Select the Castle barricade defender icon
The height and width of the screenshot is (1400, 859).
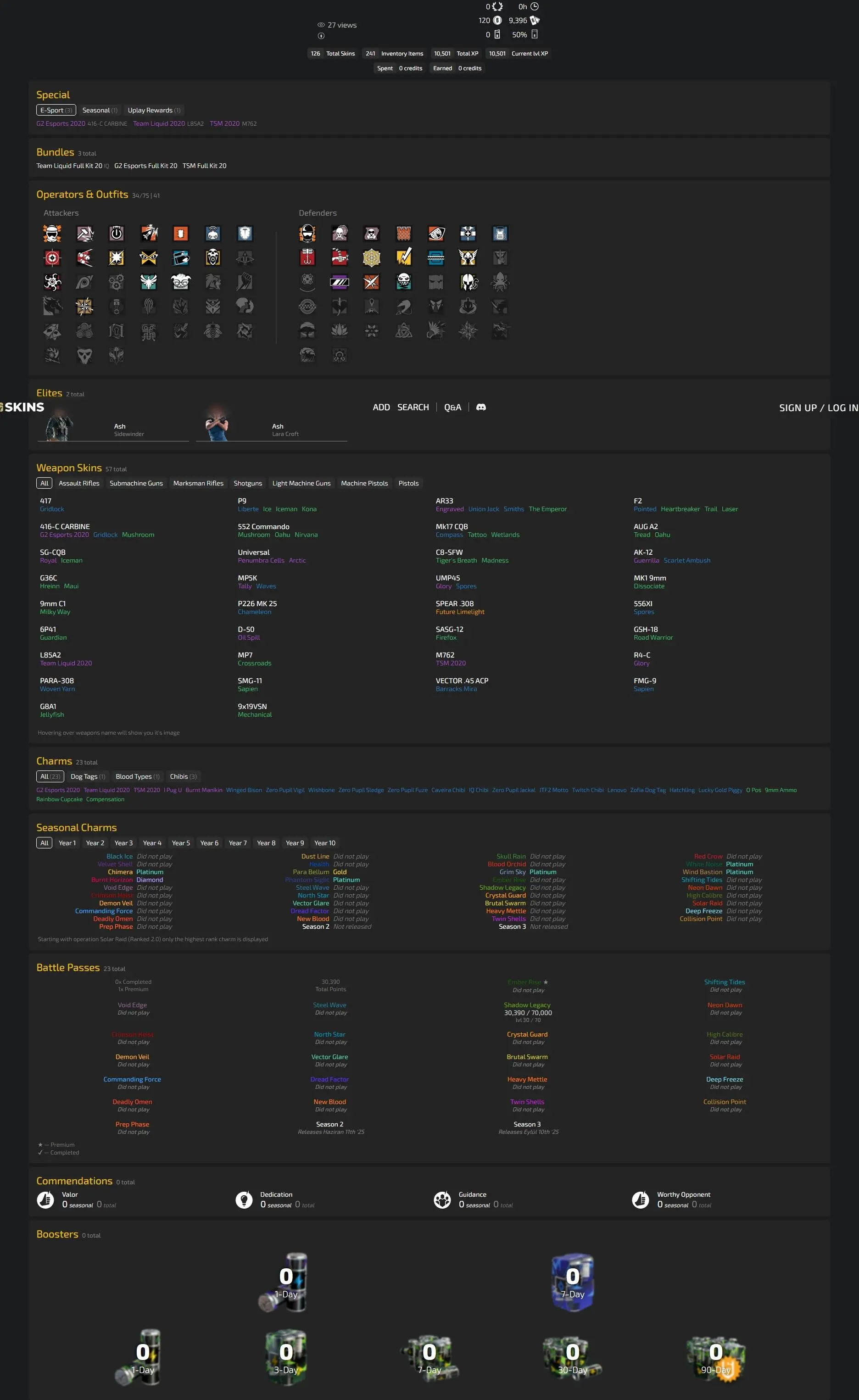pyautogui.click(x=403, y=234)
